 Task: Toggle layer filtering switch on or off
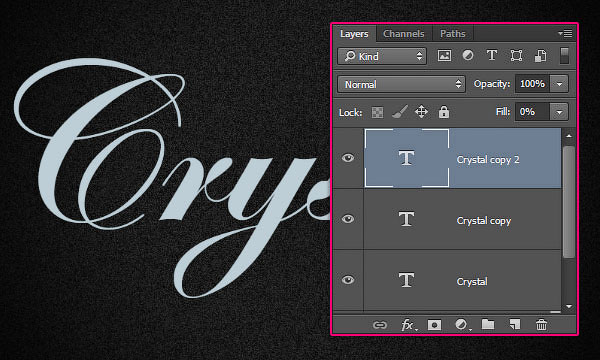564,56
